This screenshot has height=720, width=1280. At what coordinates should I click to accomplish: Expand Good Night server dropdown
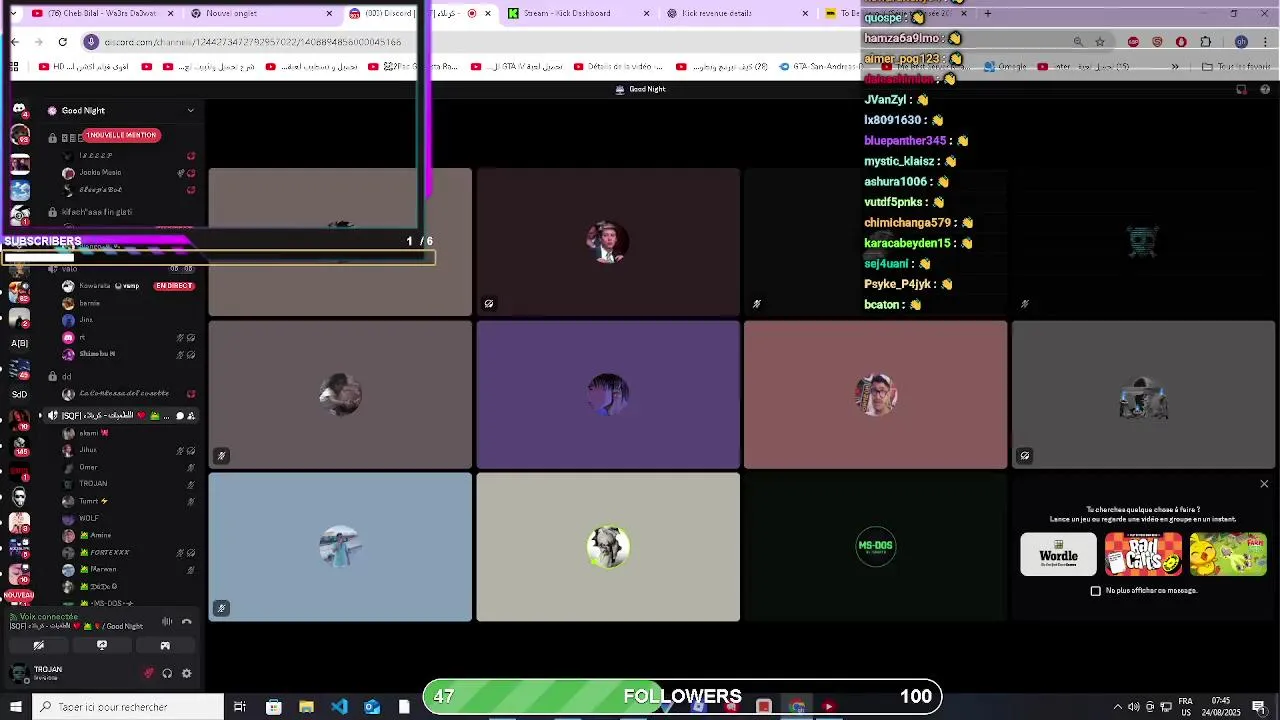pos(190,110)
